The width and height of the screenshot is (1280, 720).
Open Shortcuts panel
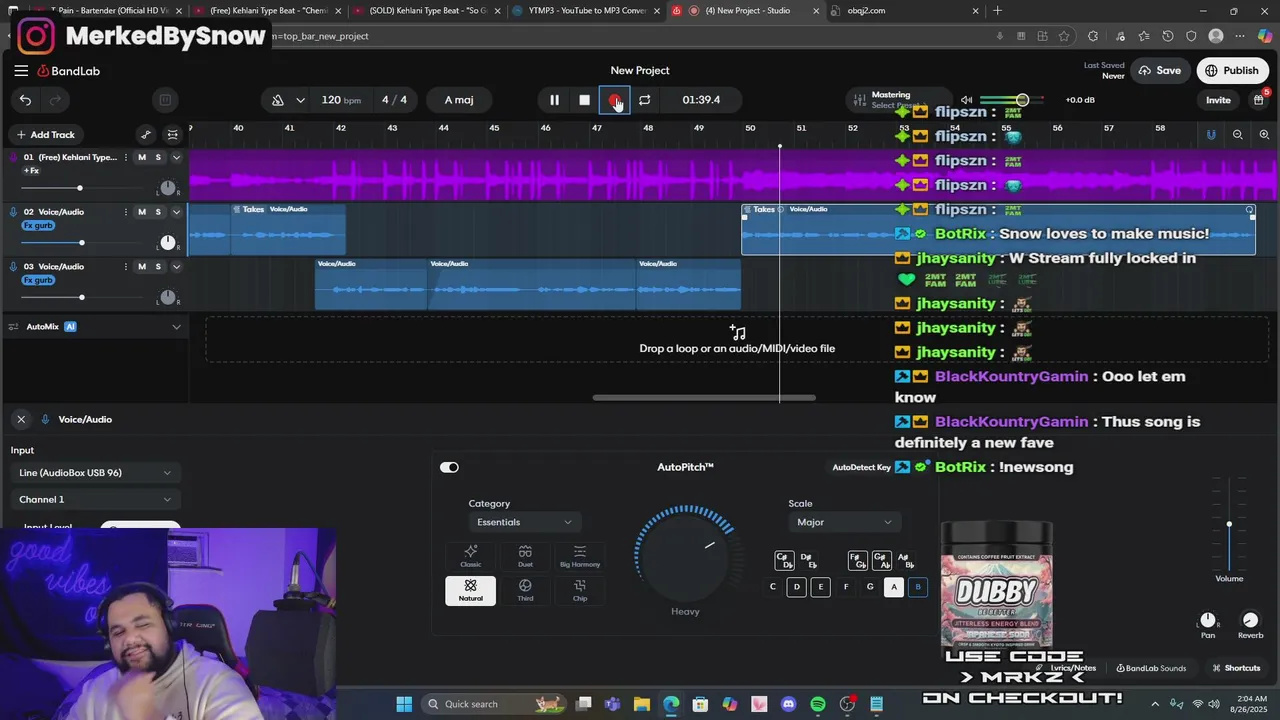[1236, 668]
